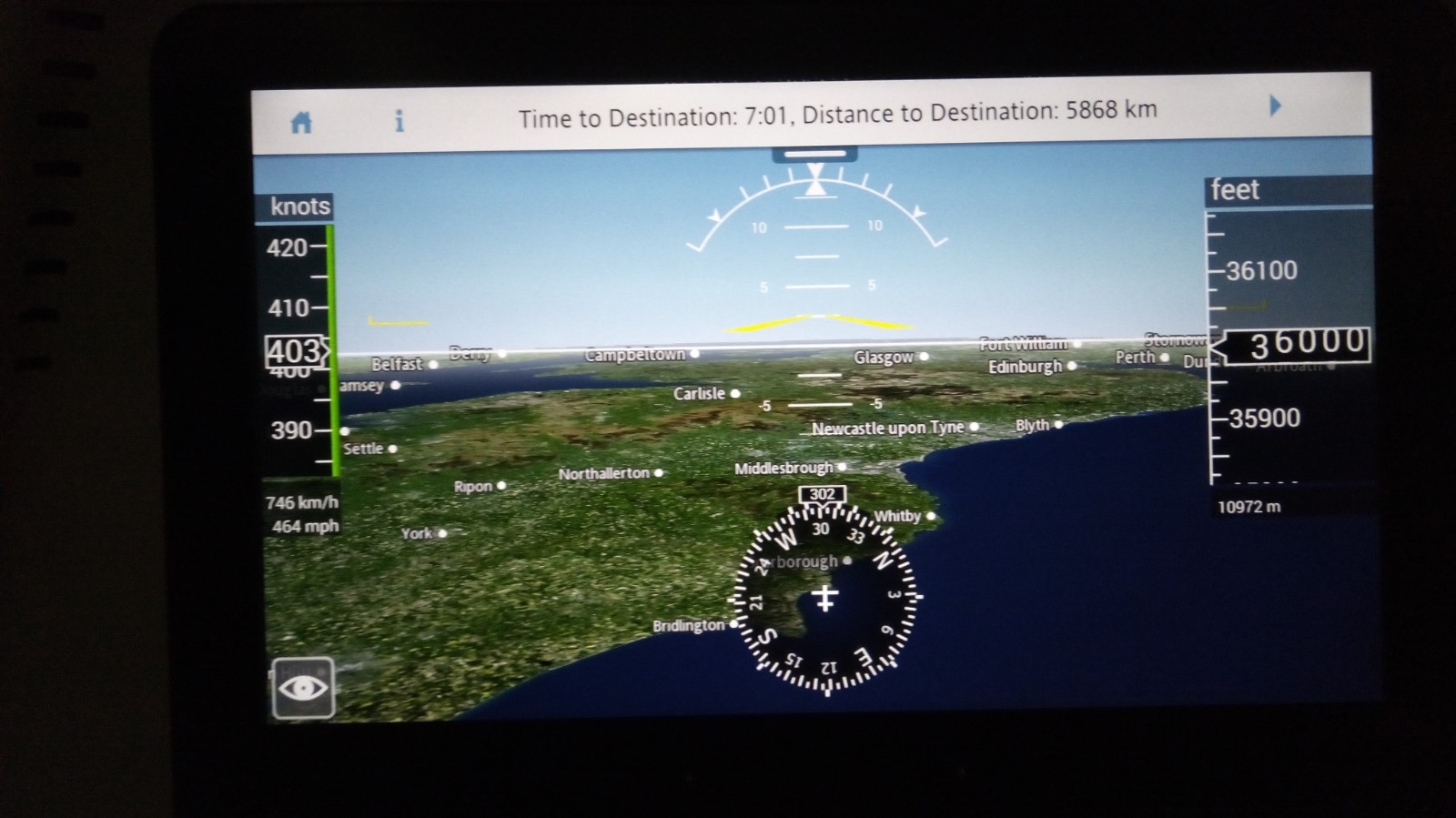Click the blue next arrow in header

(1275, 106)
